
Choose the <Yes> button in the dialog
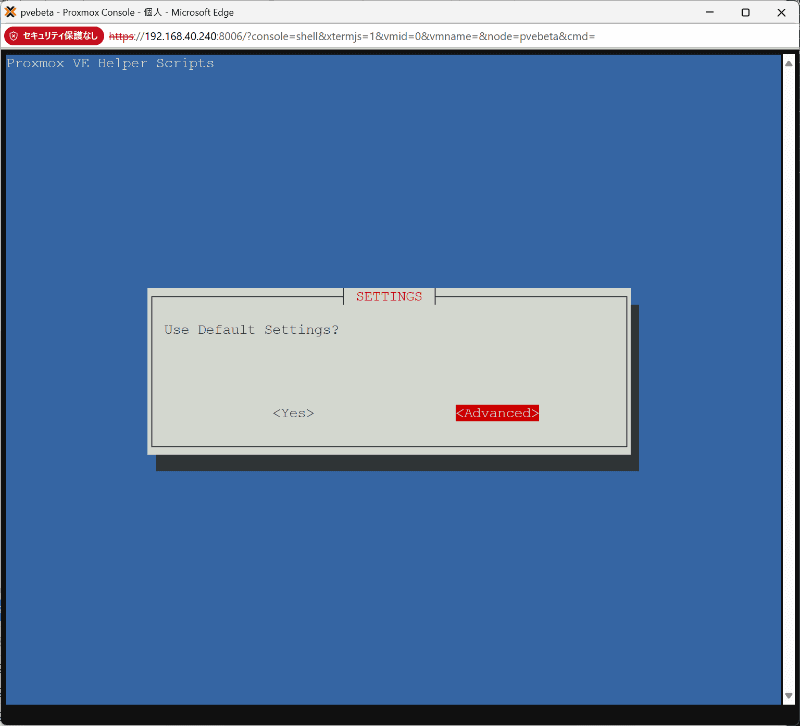293,413
